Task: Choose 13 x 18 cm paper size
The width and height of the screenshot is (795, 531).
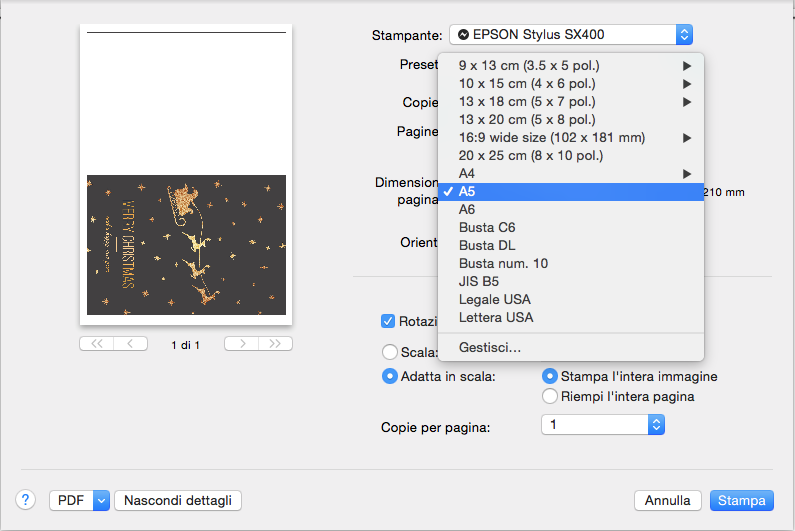Action: tap(571, 101)
